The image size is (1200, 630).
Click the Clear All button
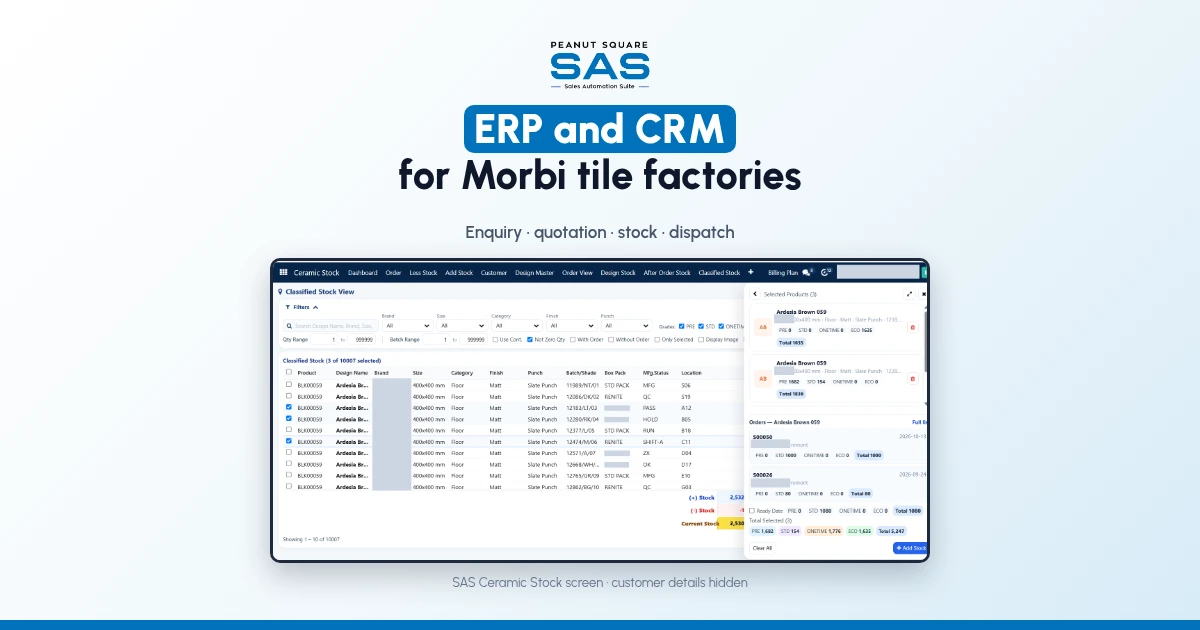tap(762, 548)
